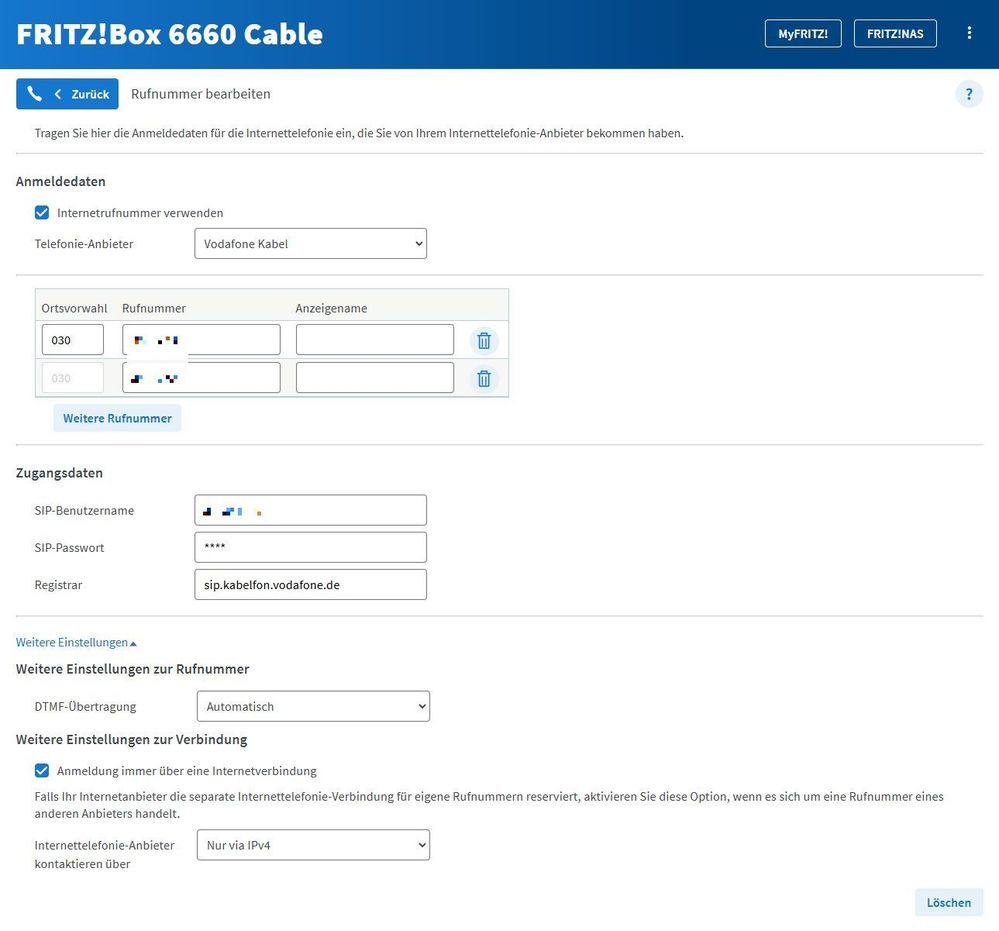Screen dimensions: 999x931
Task: Click the greyed second Ortsvorwahl field
Action: (x=73, y=379)
